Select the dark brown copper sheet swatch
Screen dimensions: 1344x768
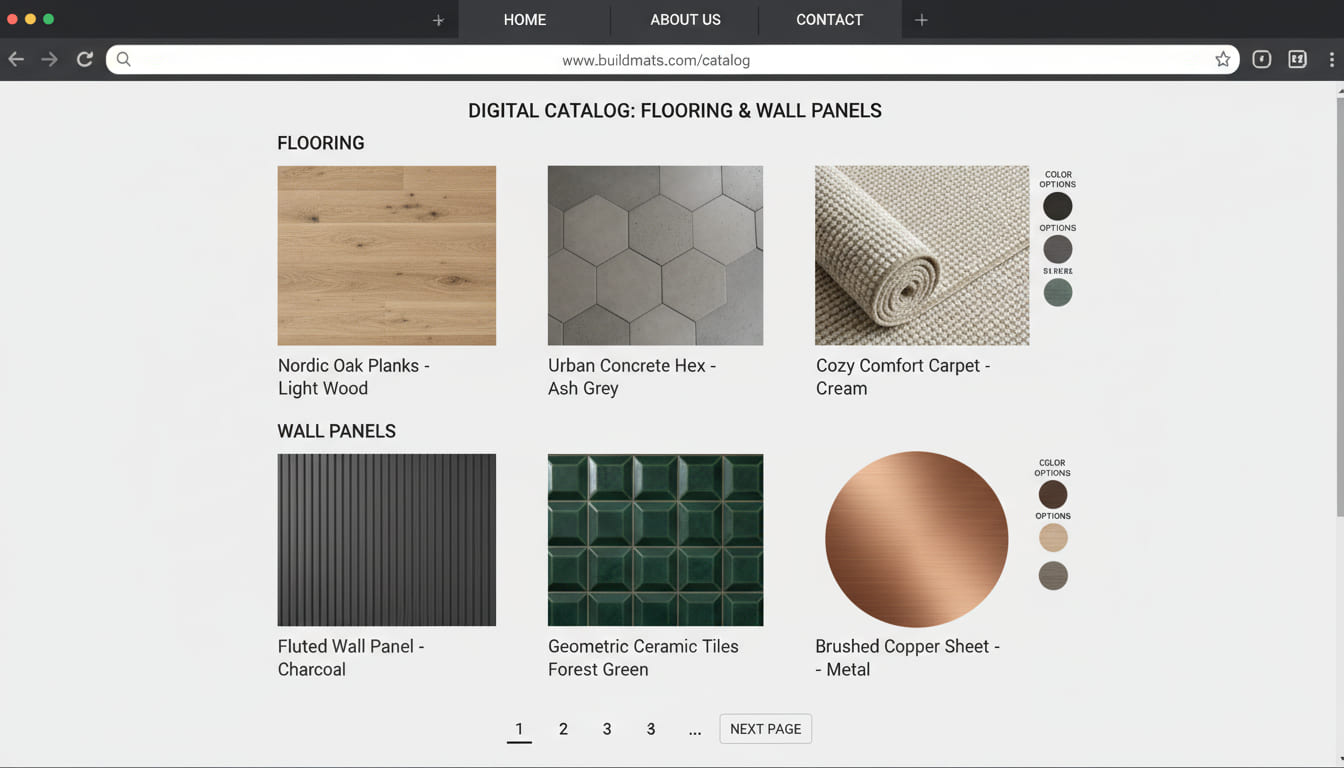tap(1052, 494)
